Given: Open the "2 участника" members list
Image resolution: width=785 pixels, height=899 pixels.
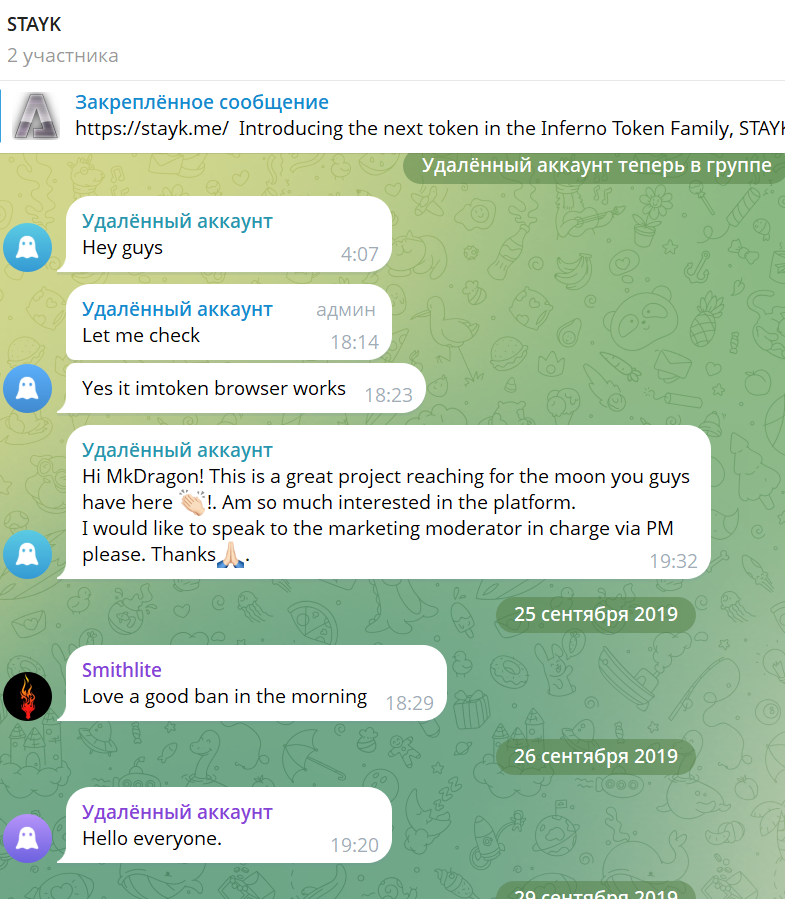Looking at the screenshot, I should pos(63,55).
